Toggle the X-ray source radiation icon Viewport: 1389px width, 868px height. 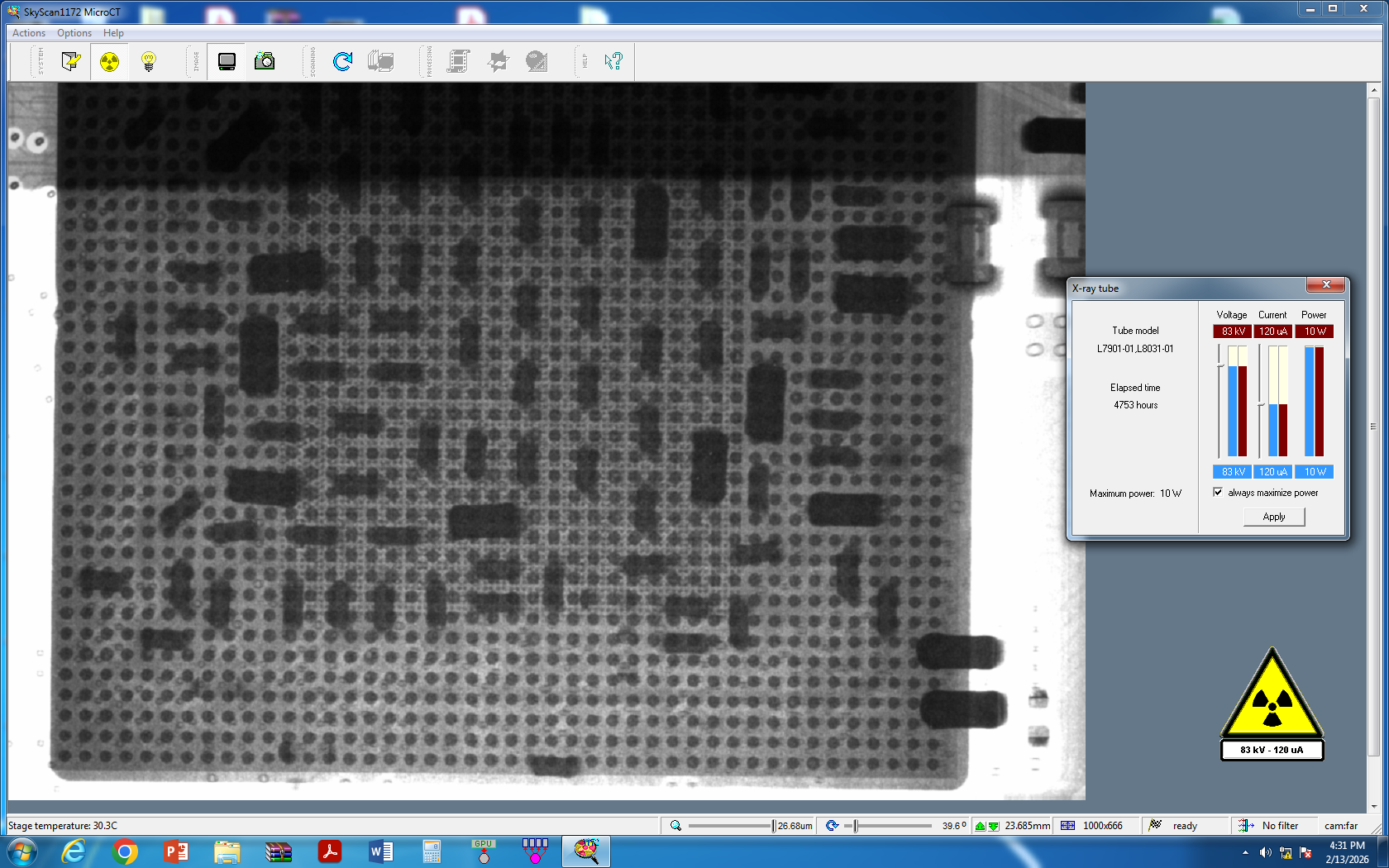coord(109,61)
